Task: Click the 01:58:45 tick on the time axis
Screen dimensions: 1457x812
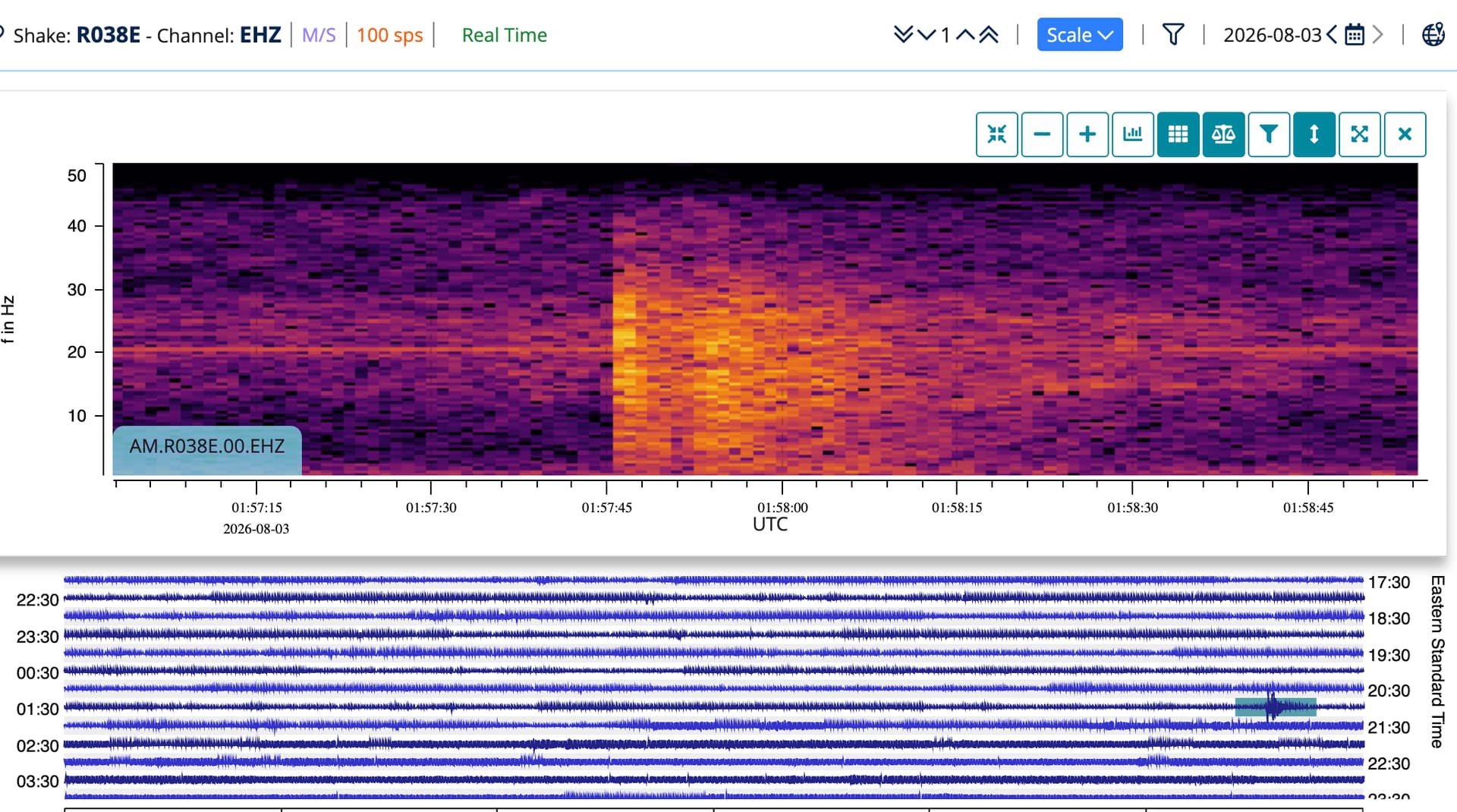Action: (1308, 508)
